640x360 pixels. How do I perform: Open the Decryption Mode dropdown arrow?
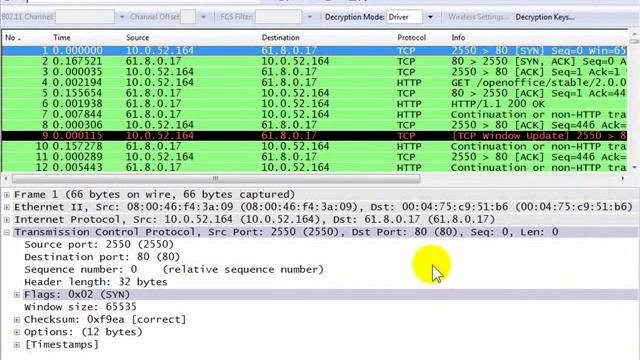coord(430,17)
